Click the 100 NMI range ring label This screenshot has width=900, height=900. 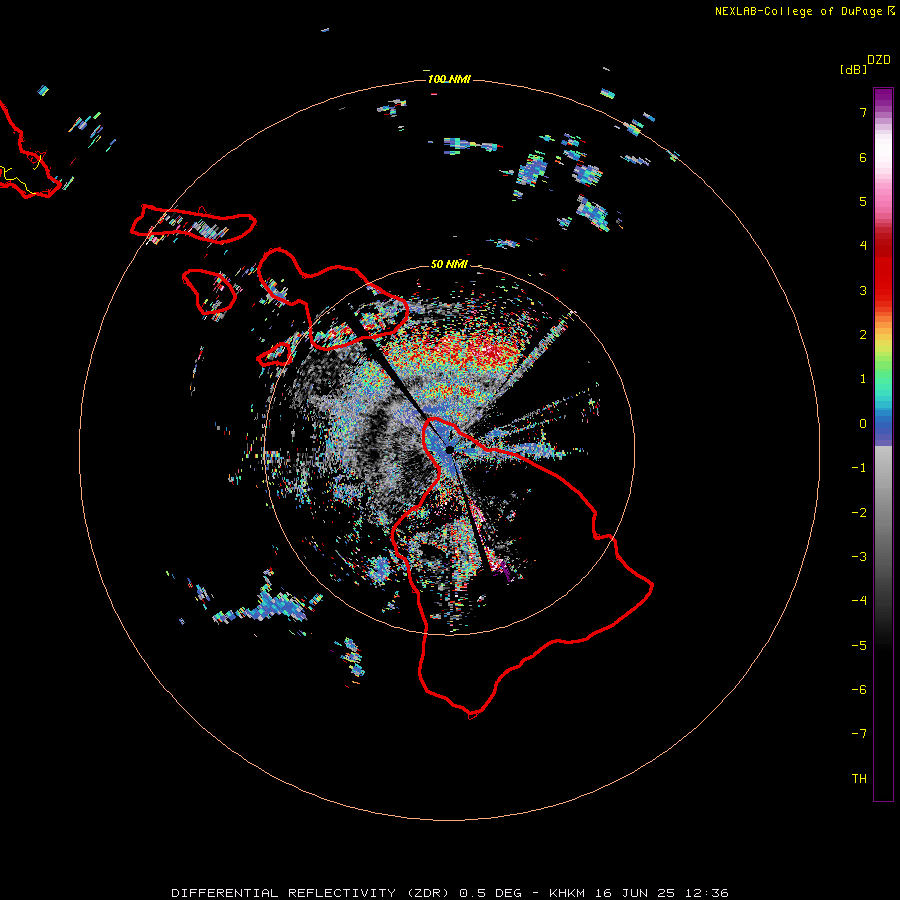[449, 79]
